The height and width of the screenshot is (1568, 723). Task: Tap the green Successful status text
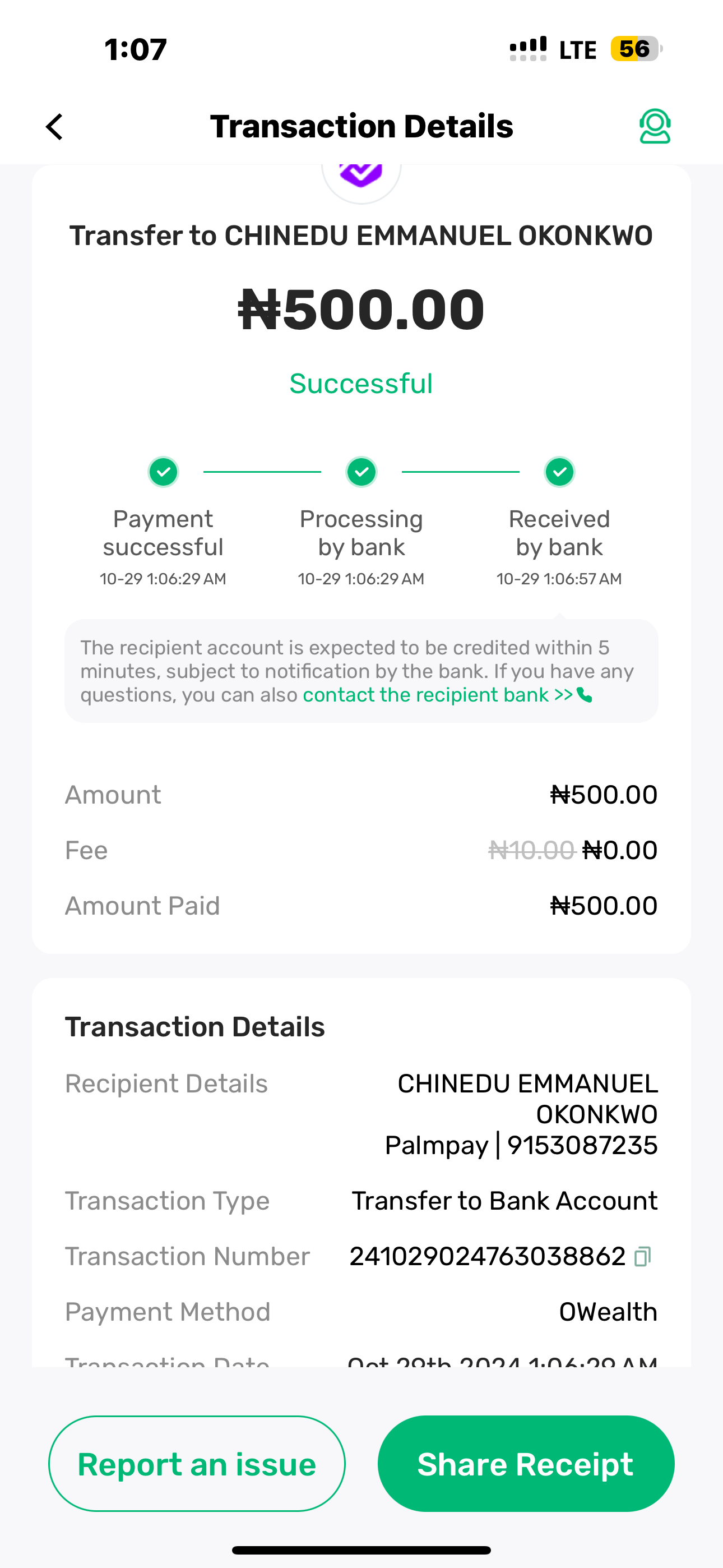361,384
